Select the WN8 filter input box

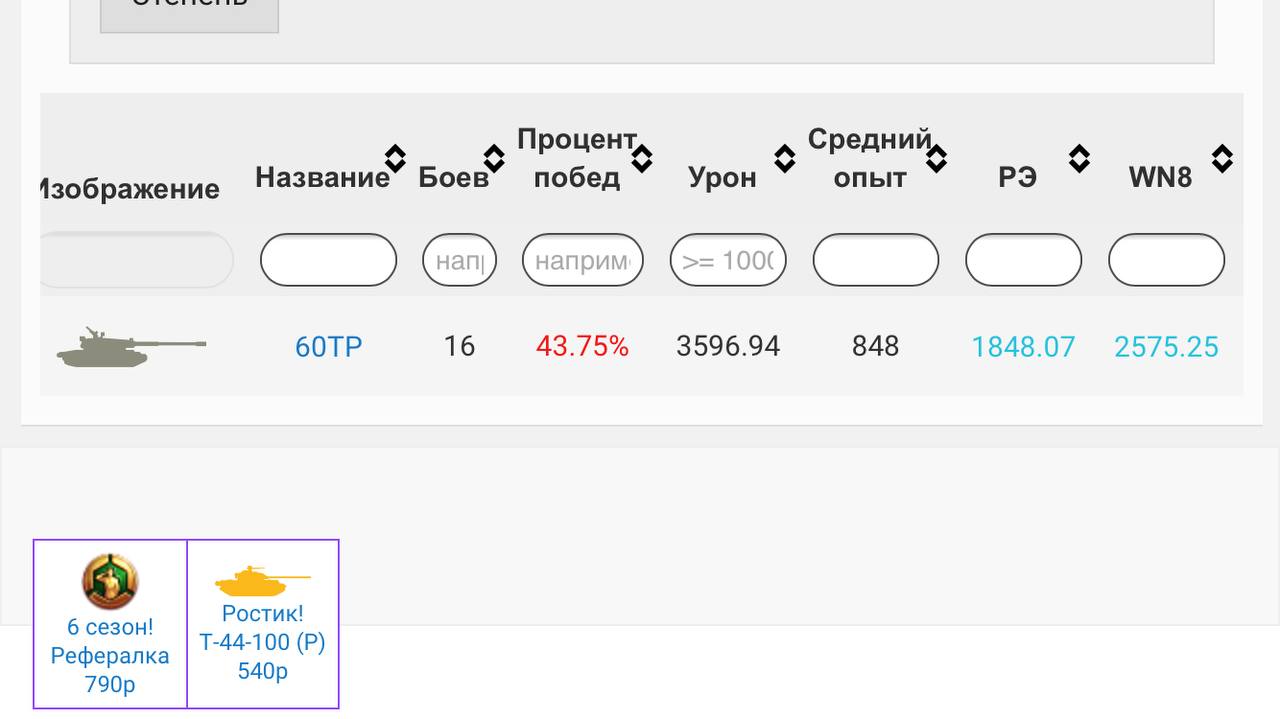[1166, 260]
